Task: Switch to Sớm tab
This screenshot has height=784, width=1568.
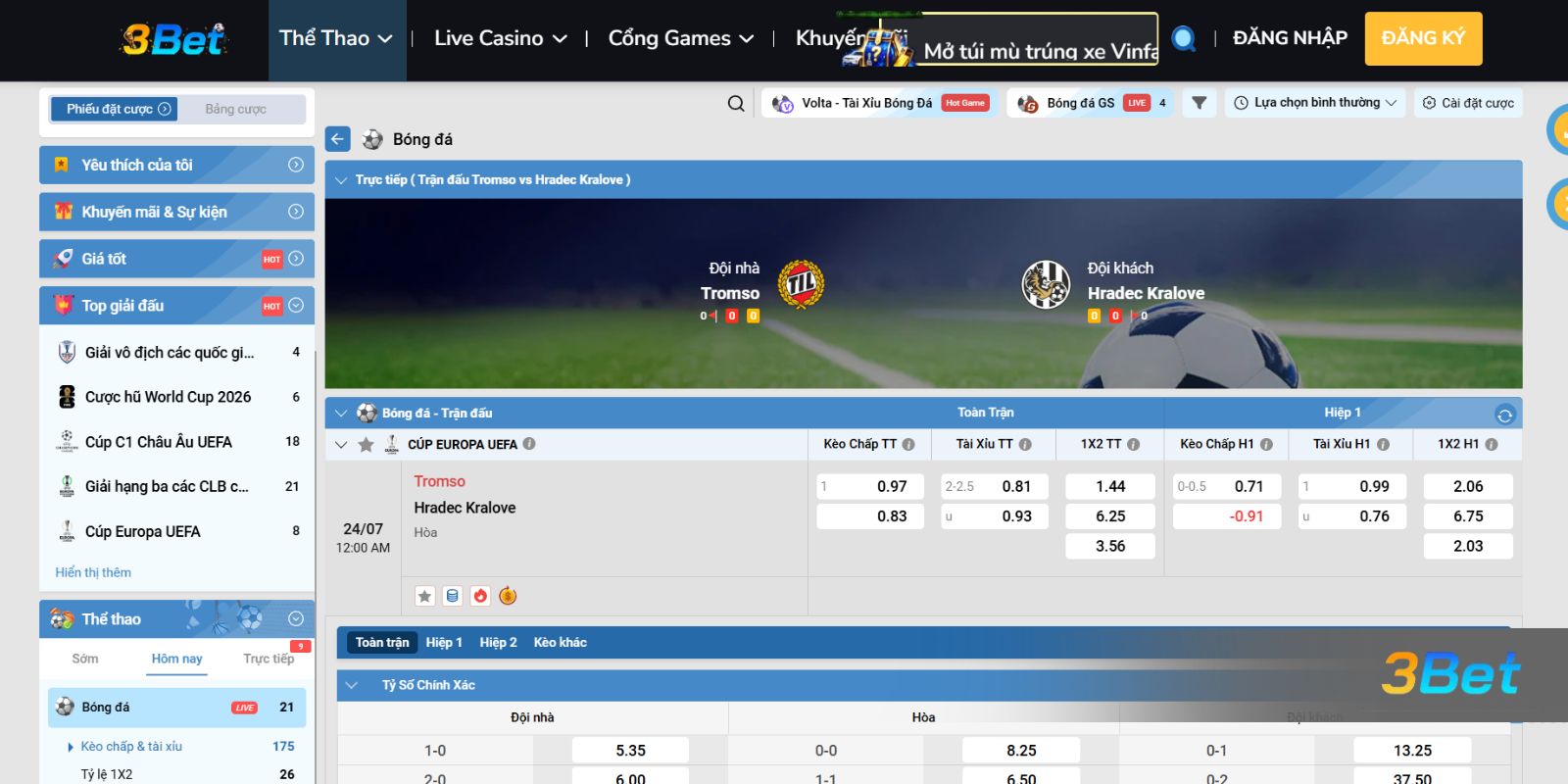Action: [85, 659]
